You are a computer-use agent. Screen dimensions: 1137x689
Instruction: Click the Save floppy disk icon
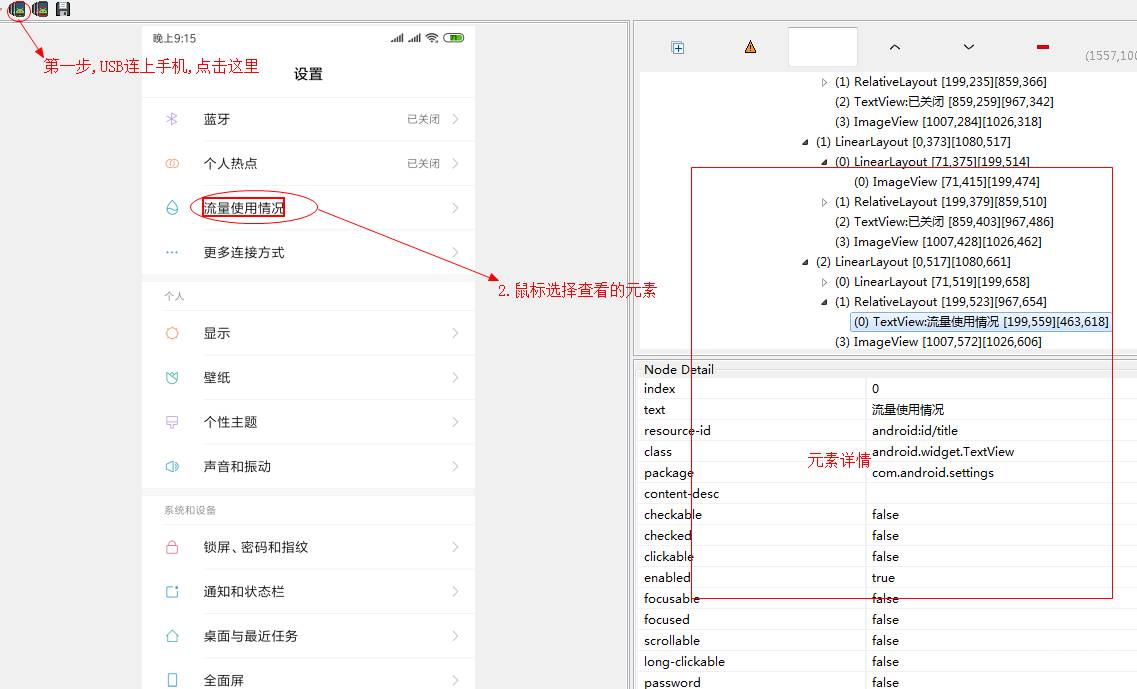click(x=63, y=9)
